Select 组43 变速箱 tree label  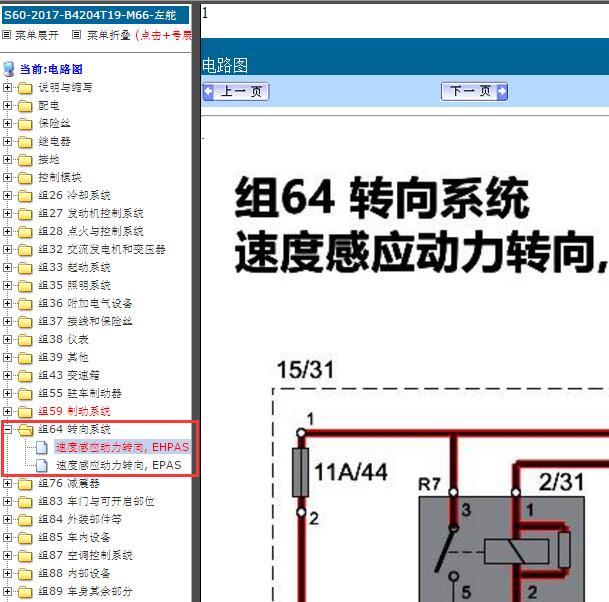coord(69,376)
